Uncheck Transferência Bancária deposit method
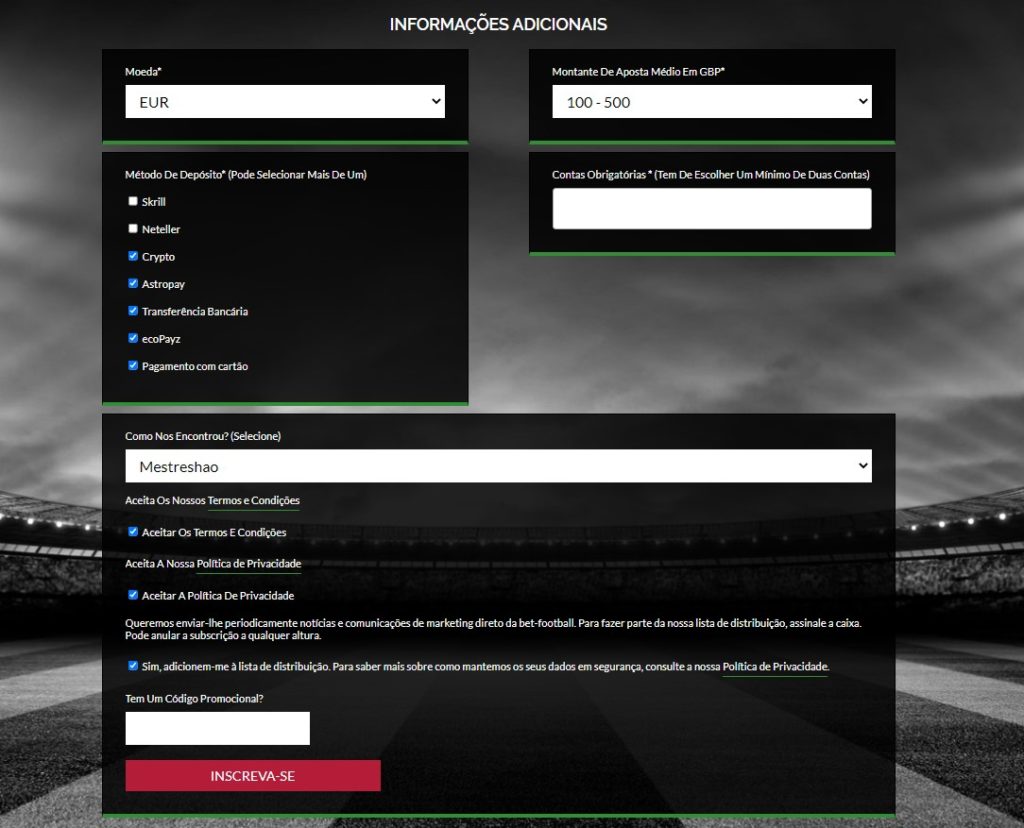The image size is (1024, 828). click(x=133, y=311)
